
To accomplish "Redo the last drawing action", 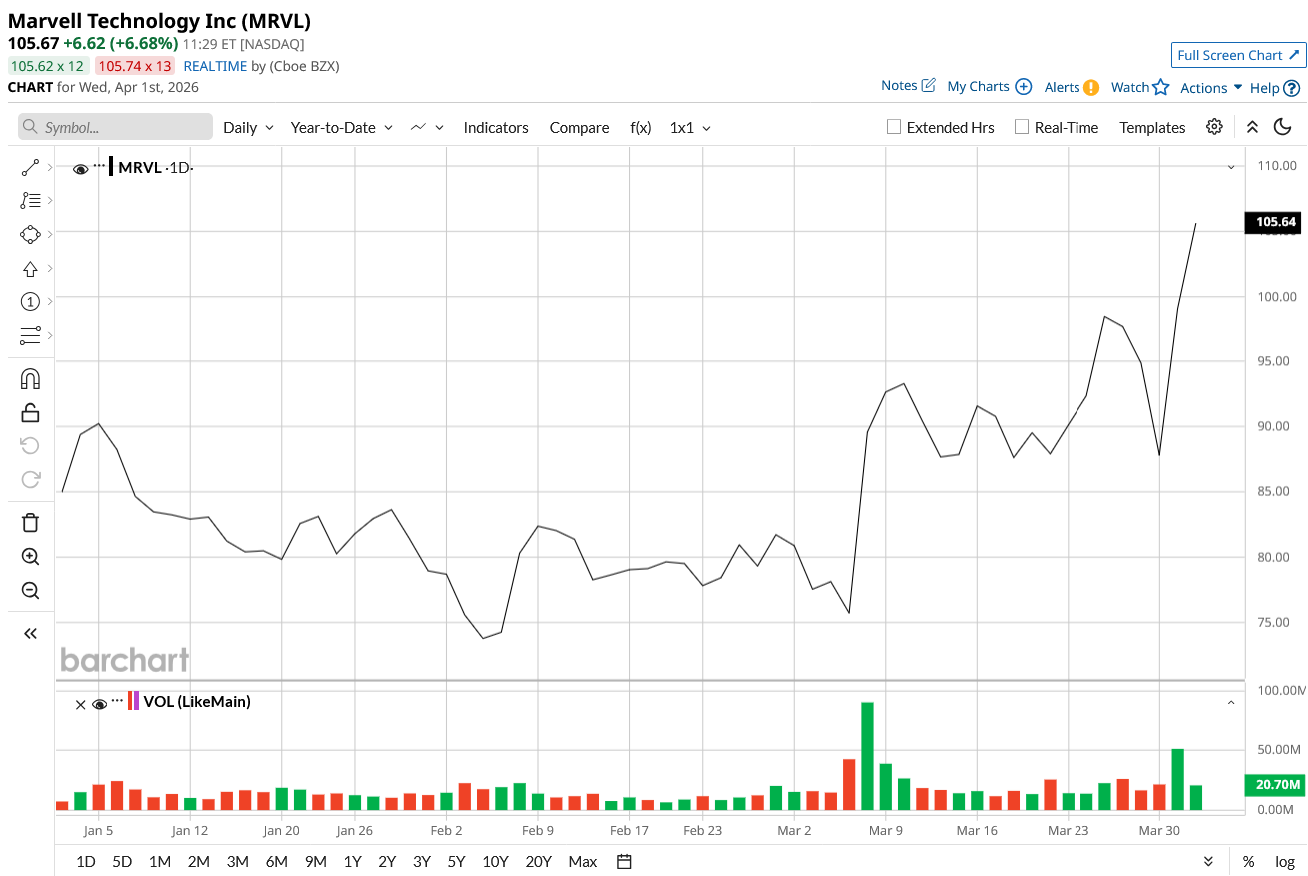I will coord(30,479).
